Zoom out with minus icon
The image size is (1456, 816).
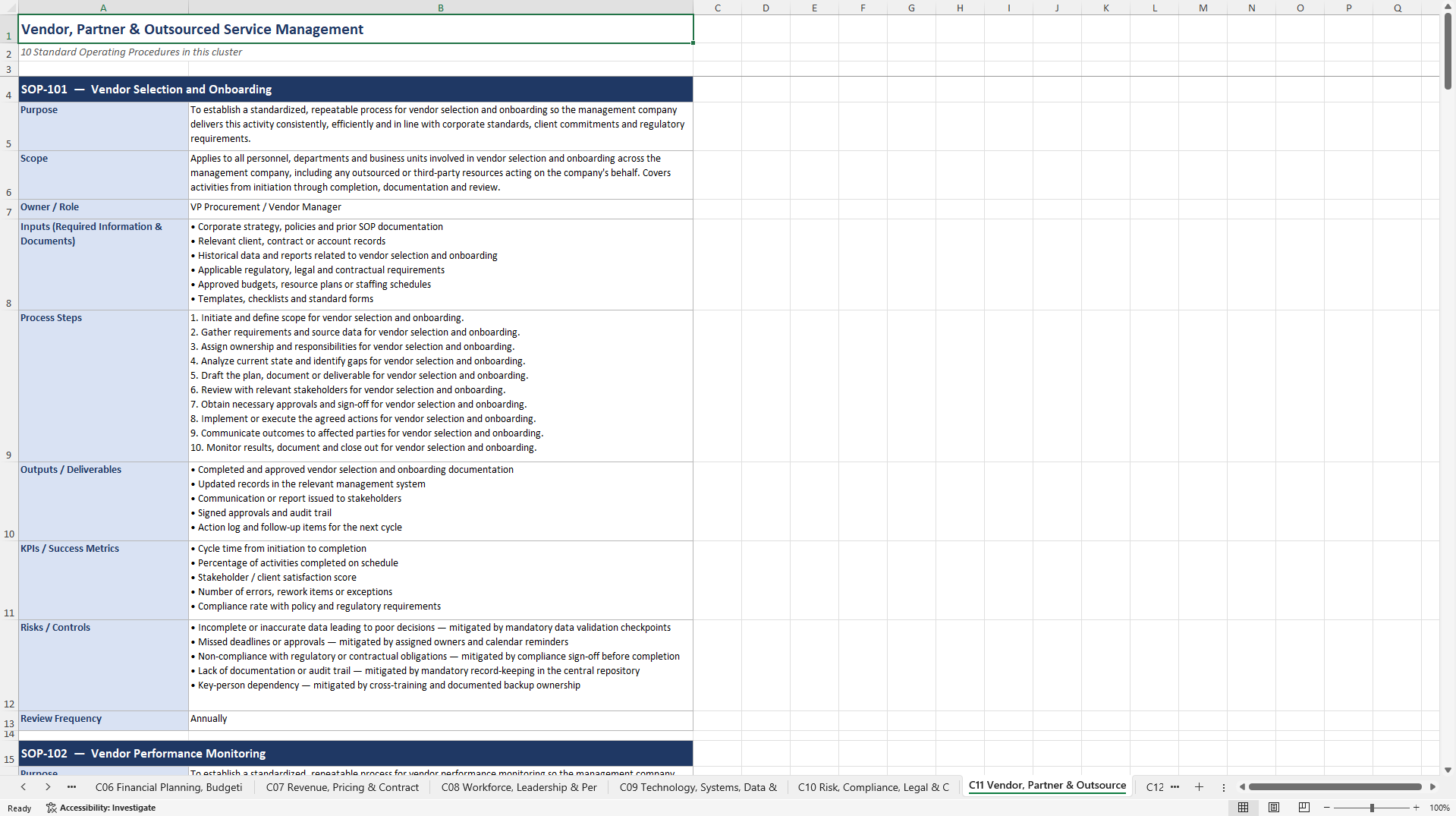[1327, 808]
